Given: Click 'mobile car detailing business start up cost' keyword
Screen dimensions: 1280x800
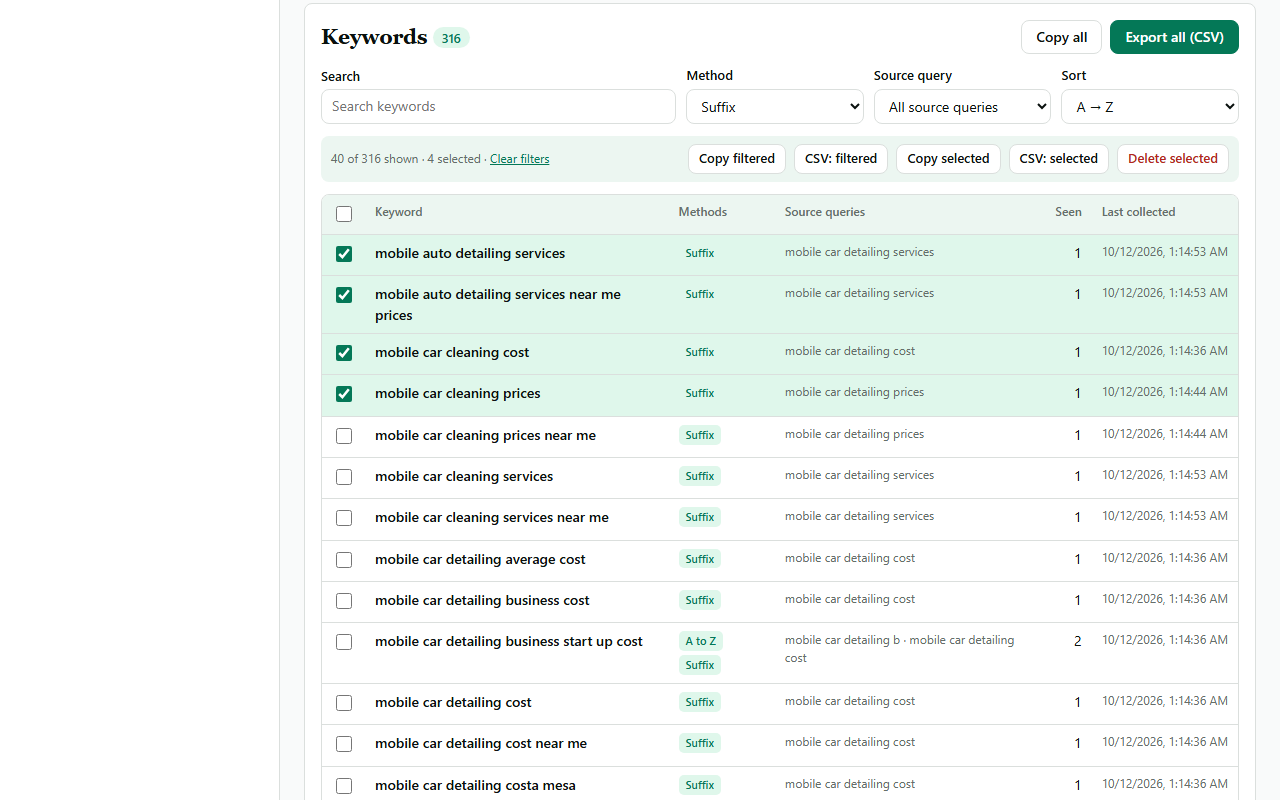Looking at the screenshot, I should pyautogui.click(x=509, y=642).
